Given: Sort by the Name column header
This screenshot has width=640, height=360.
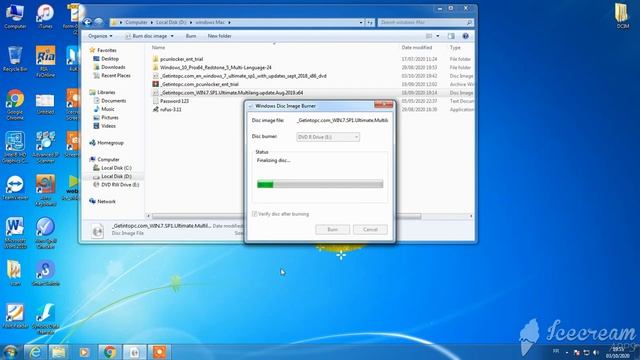Looking at the screenshot, I should pyautogui.click(x=159, y=48).
